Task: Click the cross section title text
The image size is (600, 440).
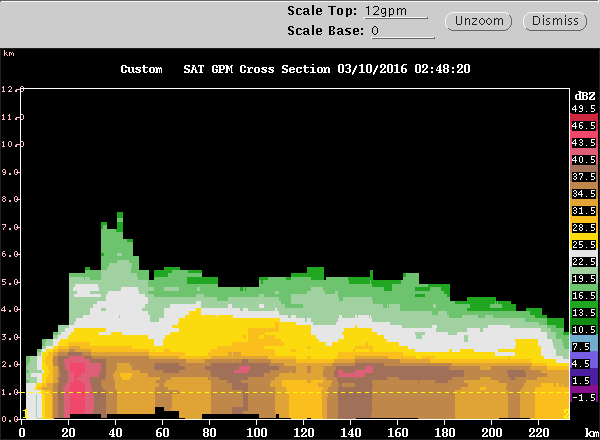Action: click(x=295, y=69)
